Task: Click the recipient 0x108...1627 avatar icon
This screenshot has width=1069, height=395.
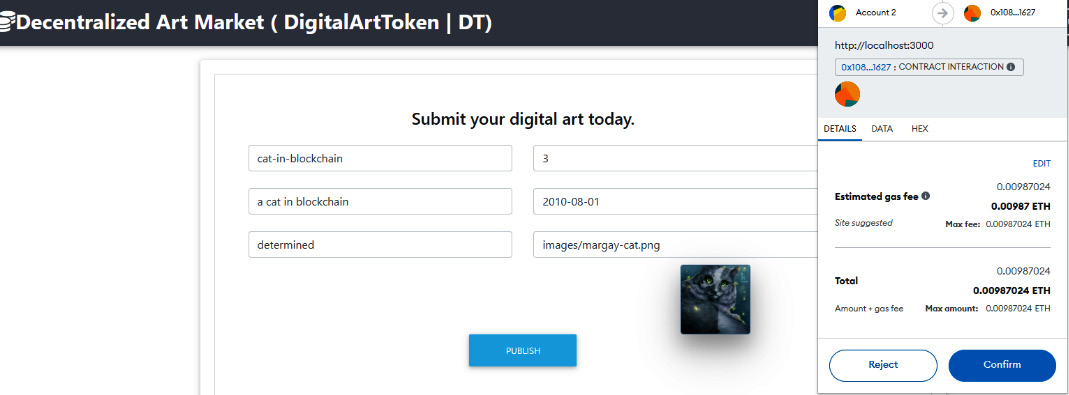Action: pyautogui.click(x=972, y=12)
